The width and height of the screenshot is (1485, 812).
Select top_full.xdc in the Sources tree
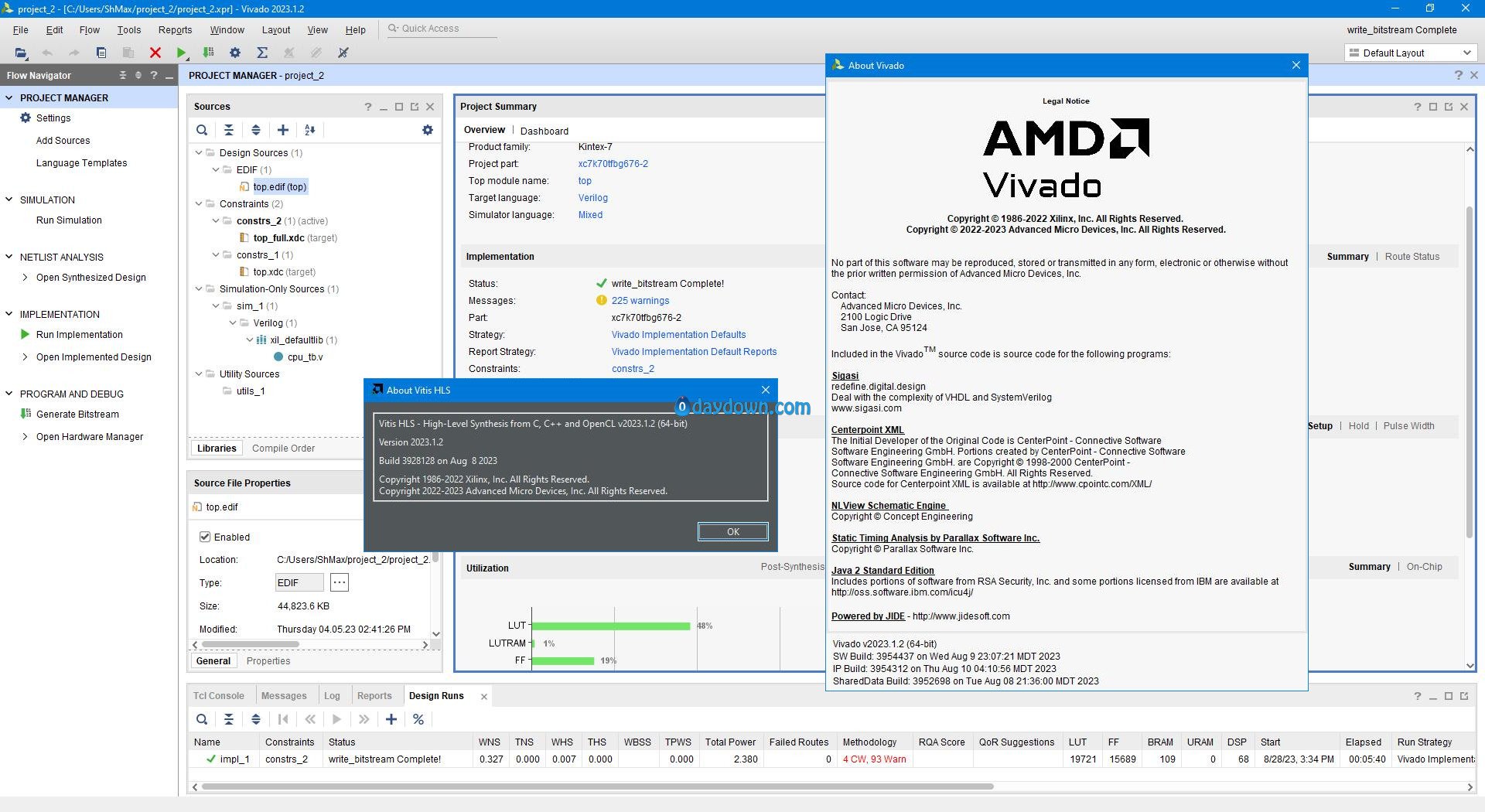coord(278,237)
